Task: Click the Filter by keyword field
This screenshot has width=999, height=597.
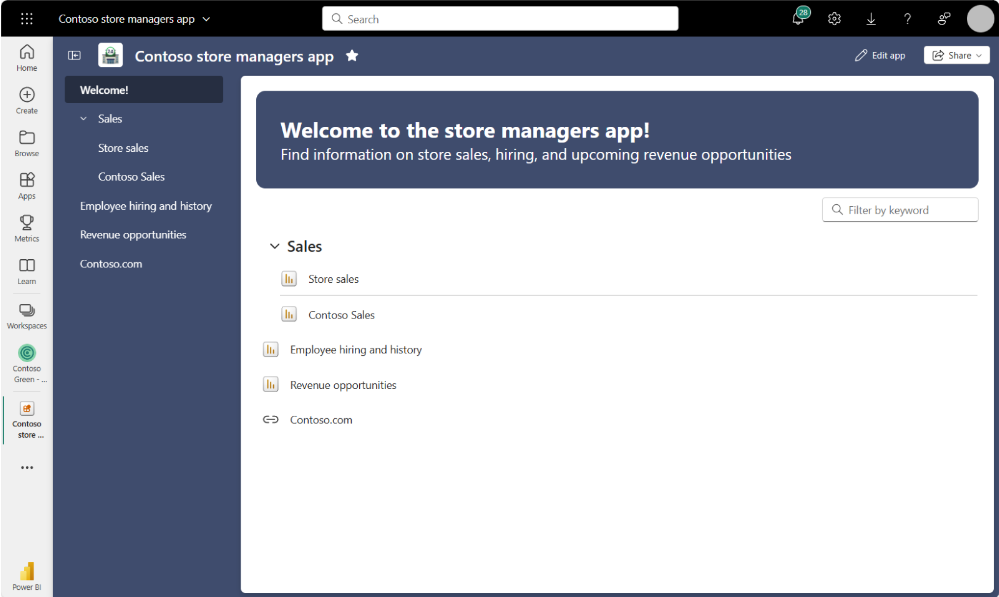Action: pos(899,209)
